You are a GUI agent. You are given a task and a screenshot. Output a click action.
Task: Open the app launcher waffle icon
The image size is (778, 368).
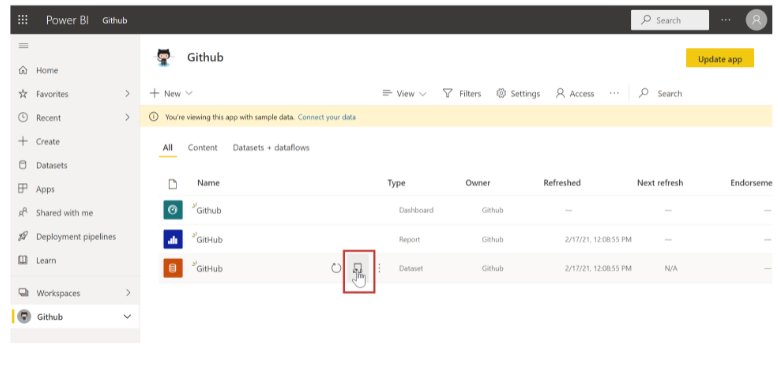pos(23,20)
